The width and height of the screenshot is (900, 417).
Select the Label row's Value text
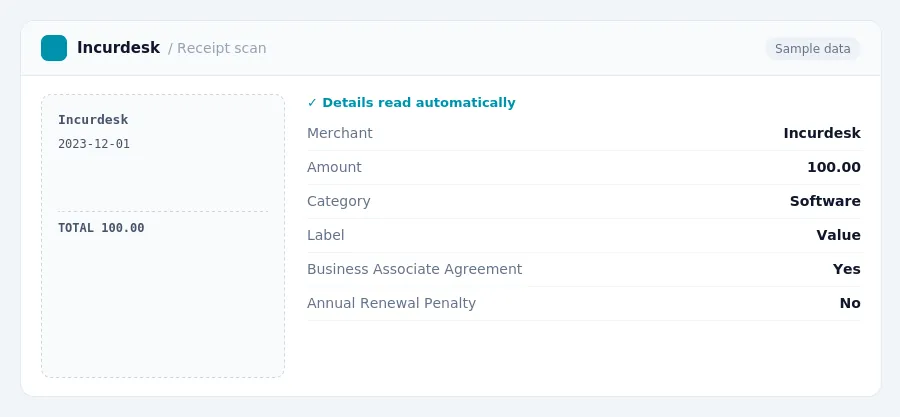[839, 235]
